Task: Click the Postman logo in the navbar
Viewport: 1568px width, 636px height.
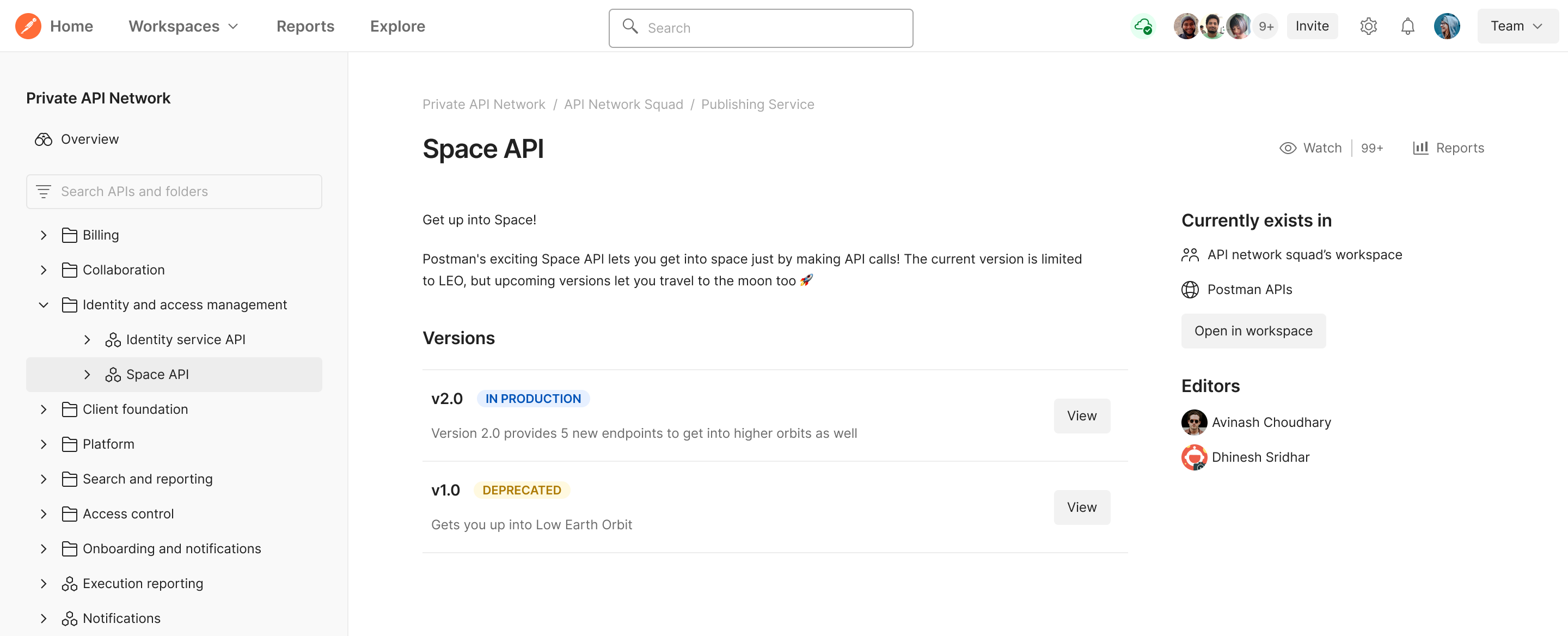Action: (x=27, y=26)
